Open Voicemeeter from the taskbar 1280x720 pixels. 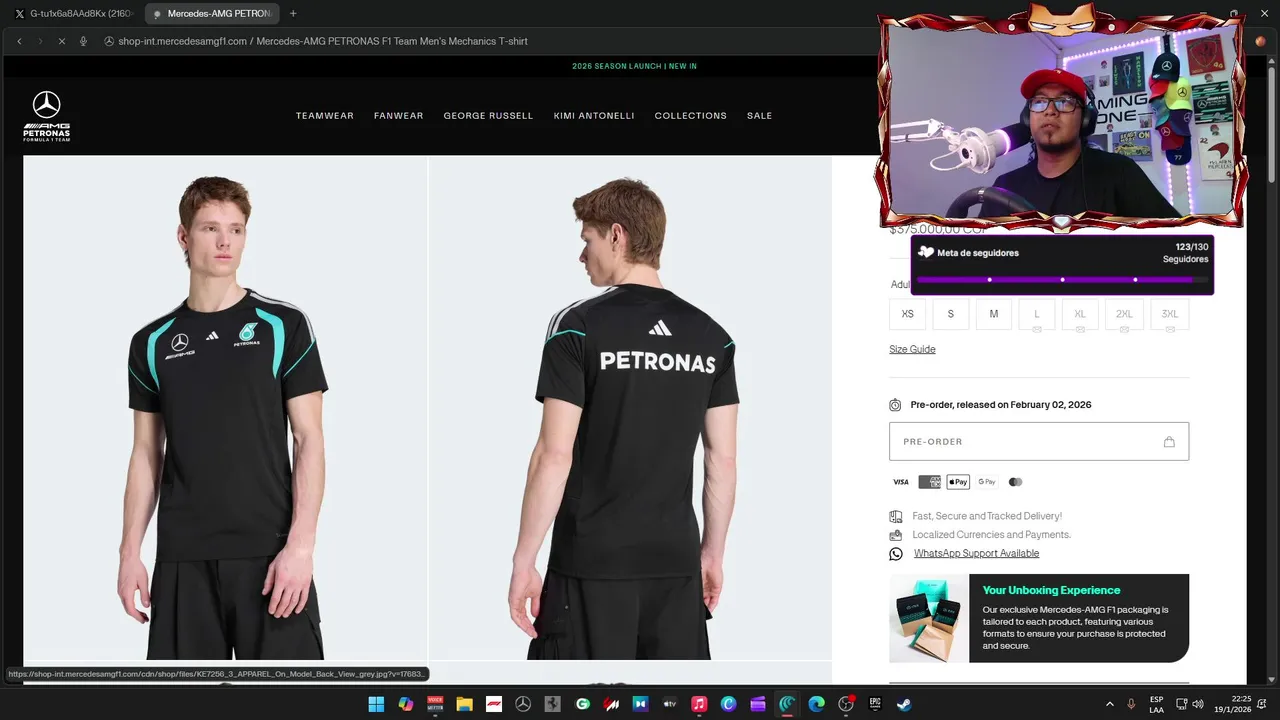tap(435, 704)
